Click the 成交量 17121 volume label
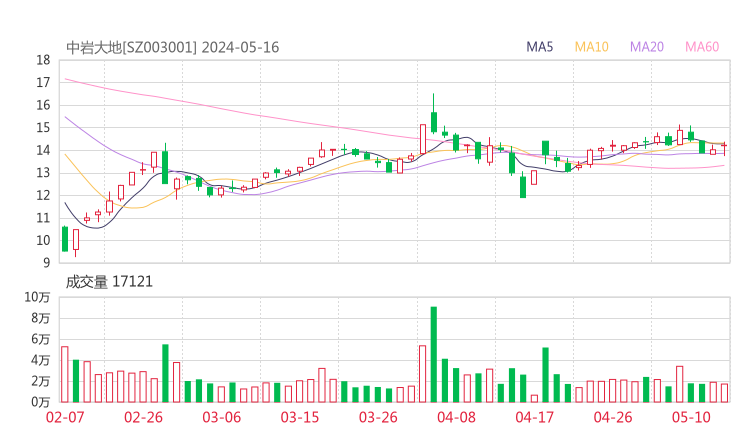 [x=109, y=282]
